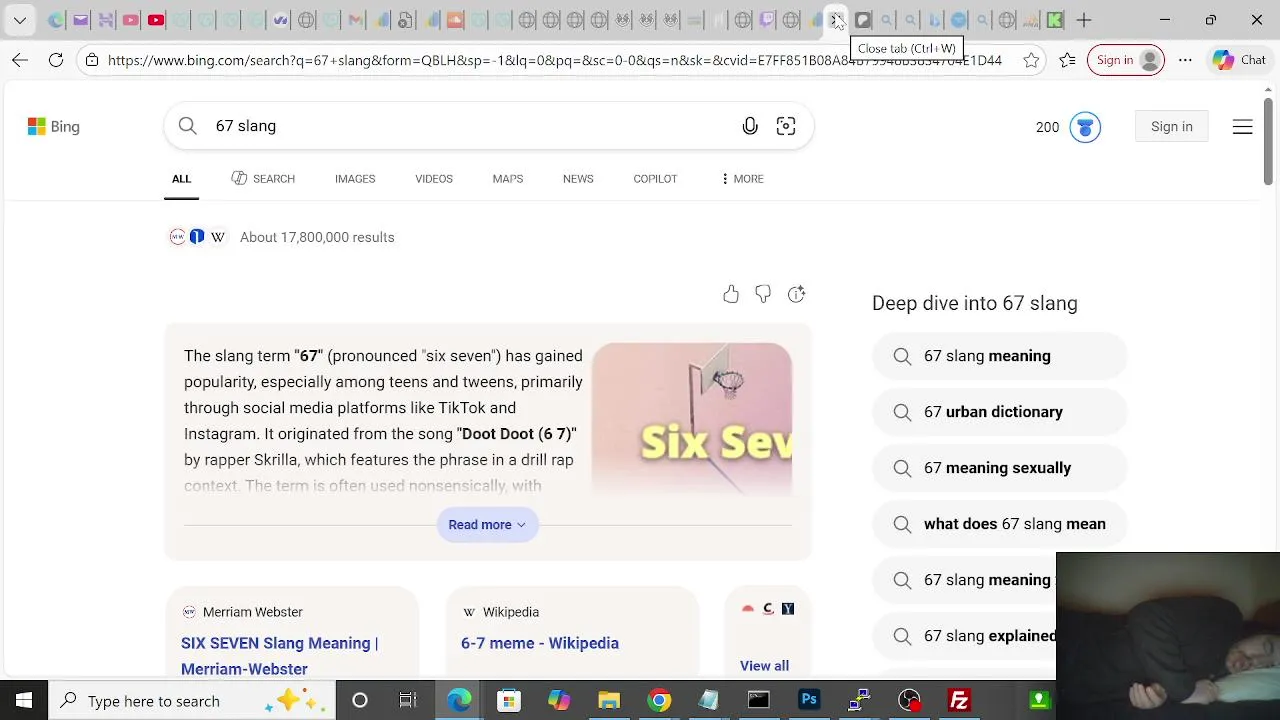This screenshot has height=720, width=1280.
Task: Switch to IMAGES results
Action: 355,179
